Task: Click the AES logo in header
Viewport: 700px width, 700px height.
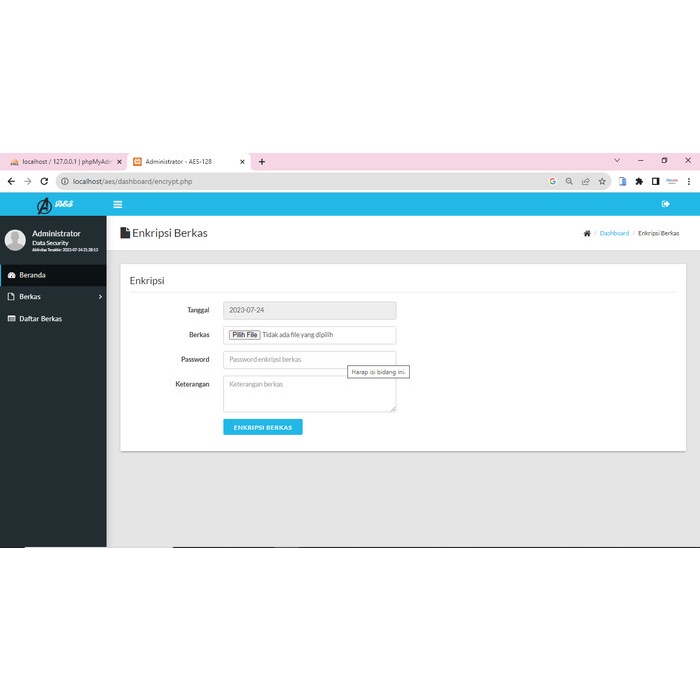Action: 54,205
